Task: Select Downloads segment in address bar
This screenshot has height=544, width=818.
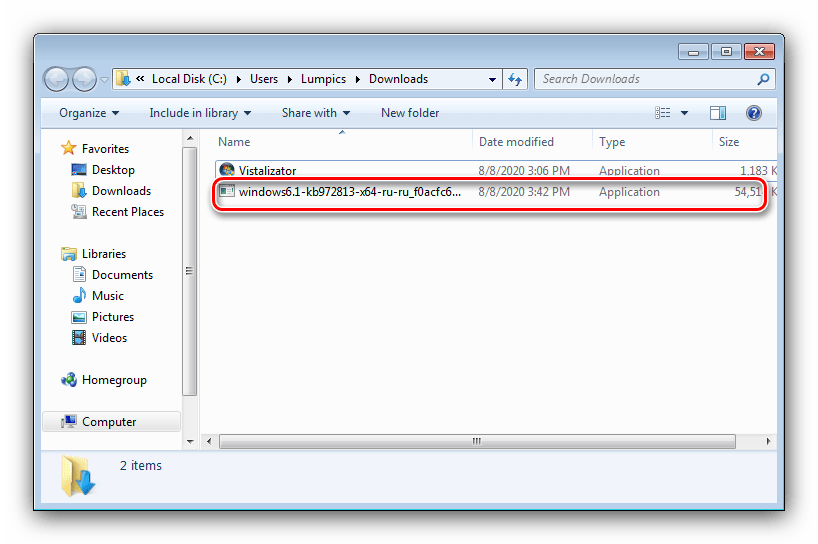Action: click(398, 79)
